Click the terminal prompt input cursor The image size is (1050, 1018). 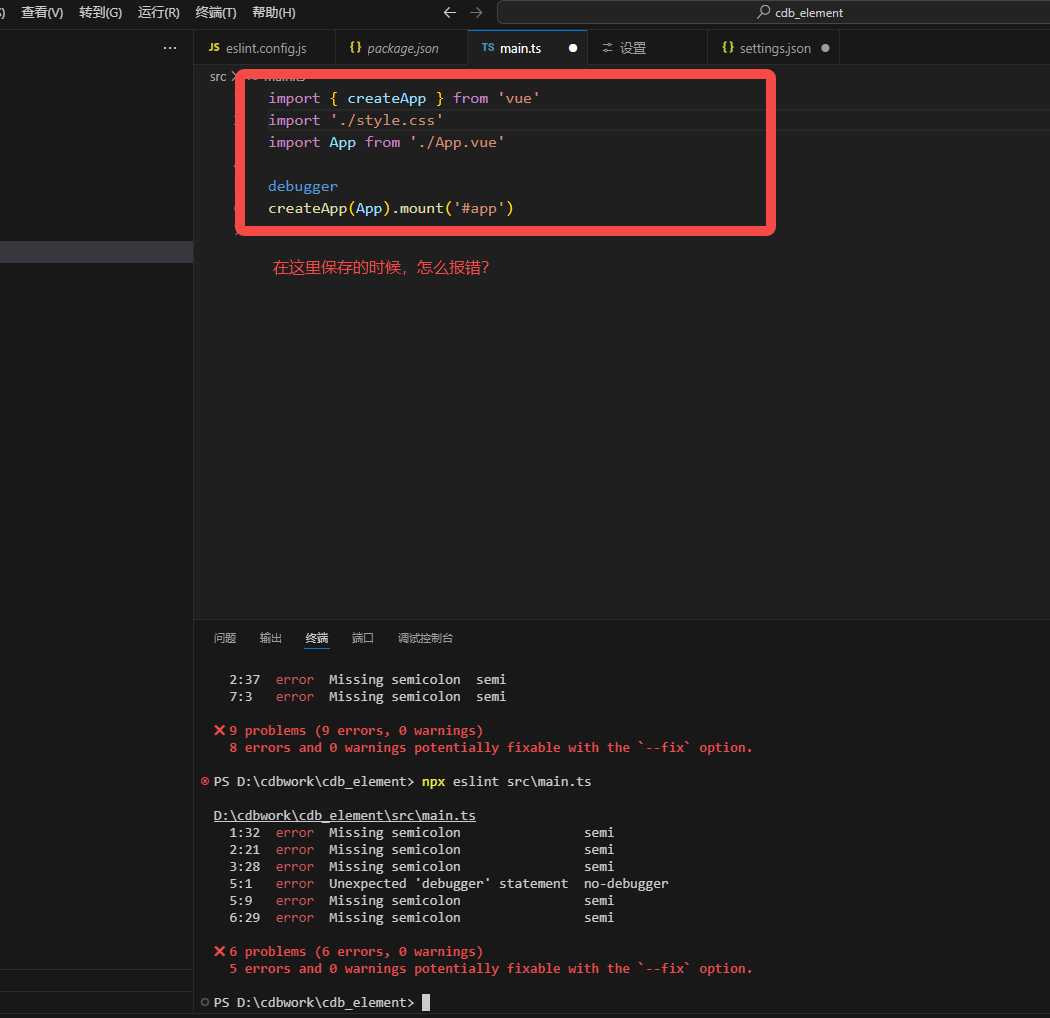click(426, 1002)
